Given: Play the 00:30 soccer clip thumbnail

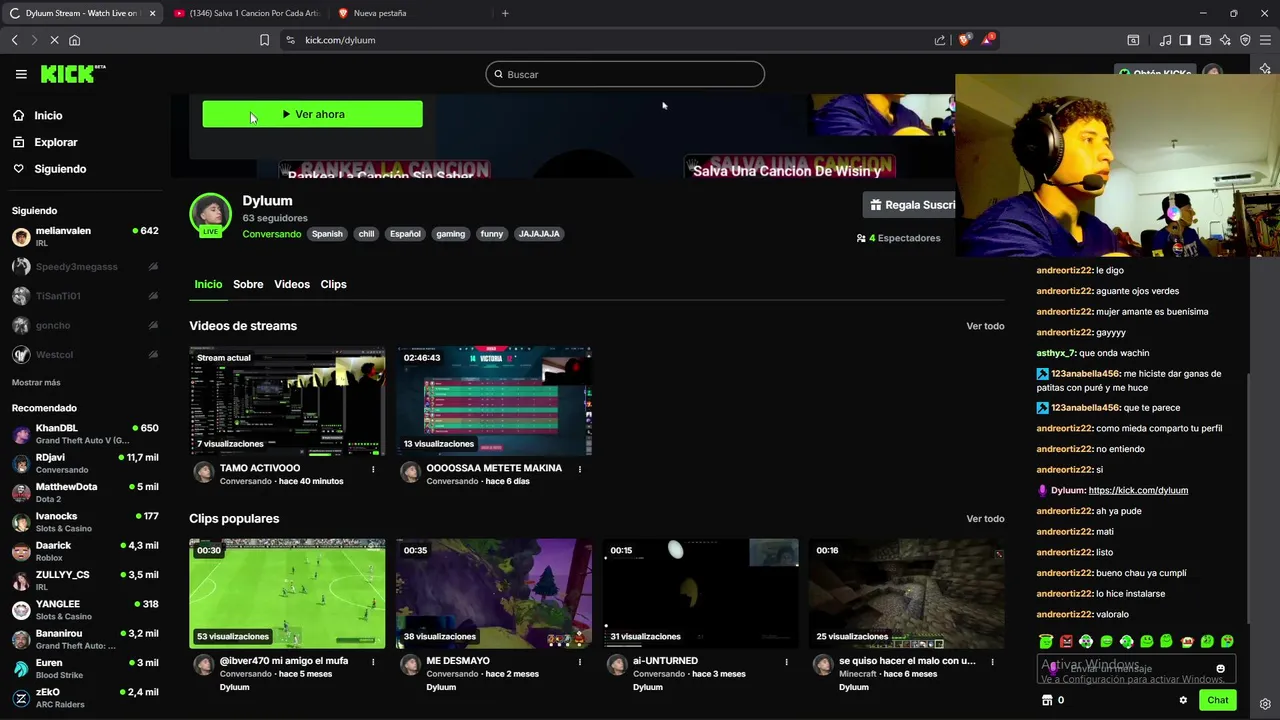Looking at the screenshot, I should tap(287, 594).
